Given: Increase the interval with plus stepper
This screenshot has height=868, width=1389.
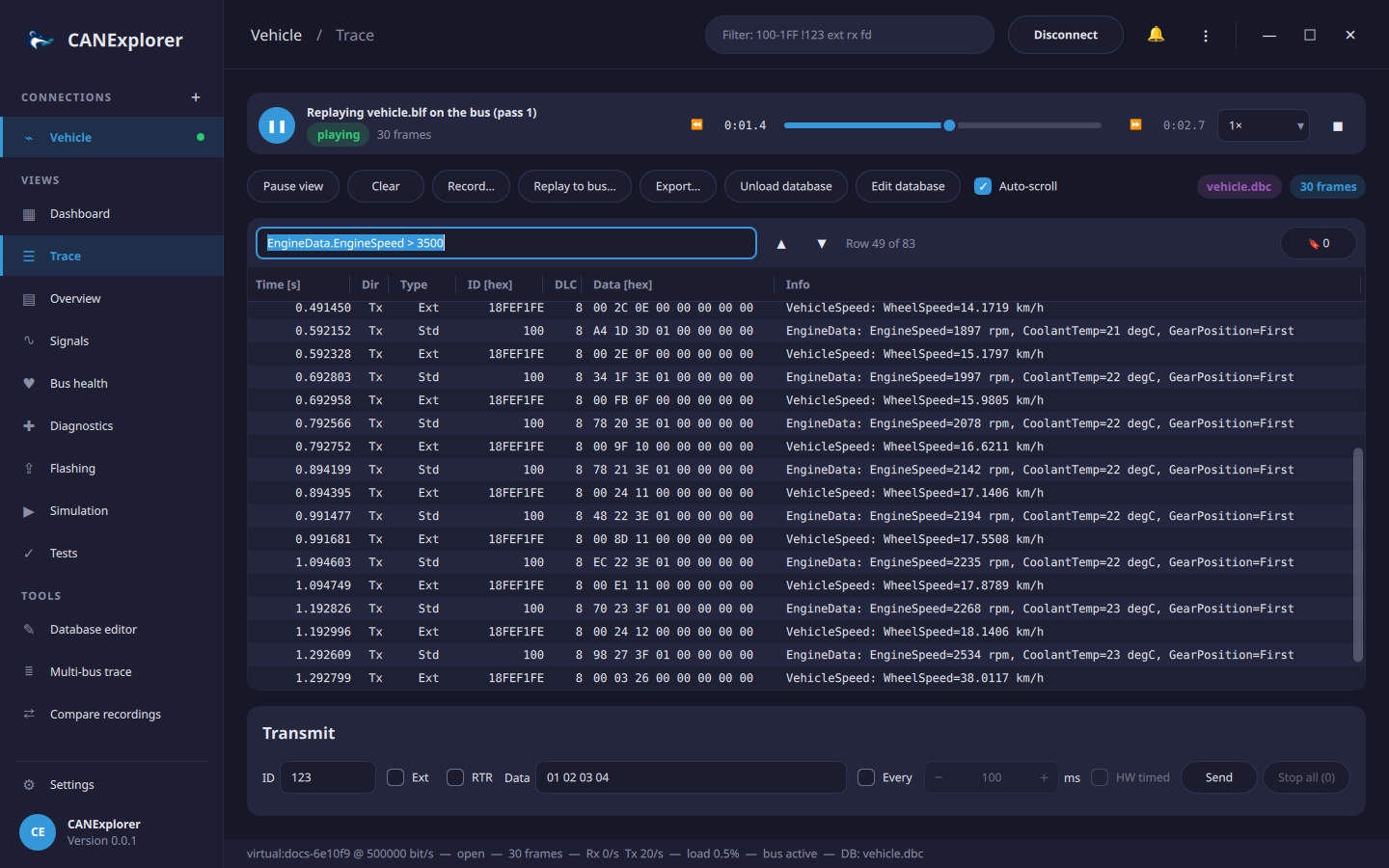Looking at the screenshot, I should pyautogui.click(x=1044, y=777).
